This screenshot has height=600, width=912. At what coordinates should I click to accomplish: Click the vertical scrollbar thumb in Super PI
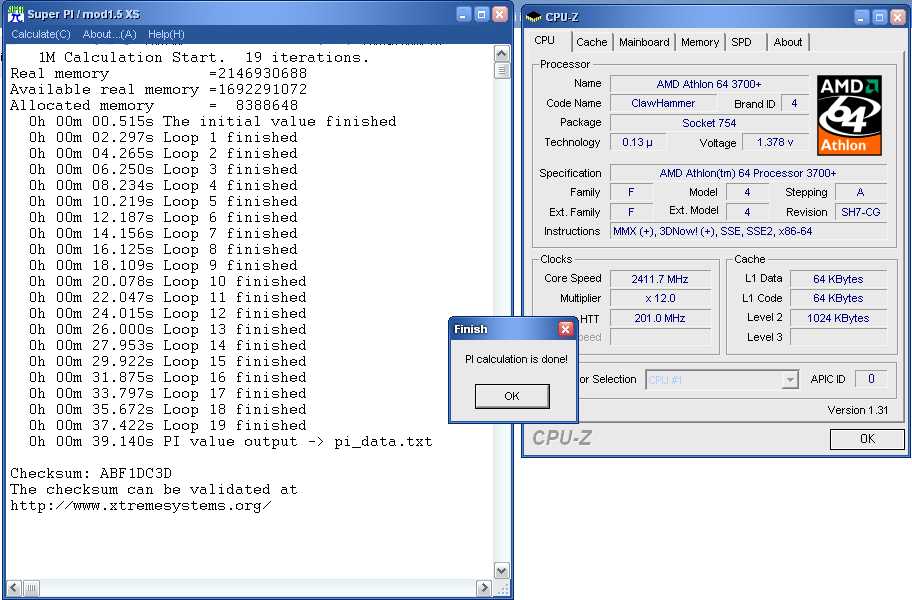point(501,70)
